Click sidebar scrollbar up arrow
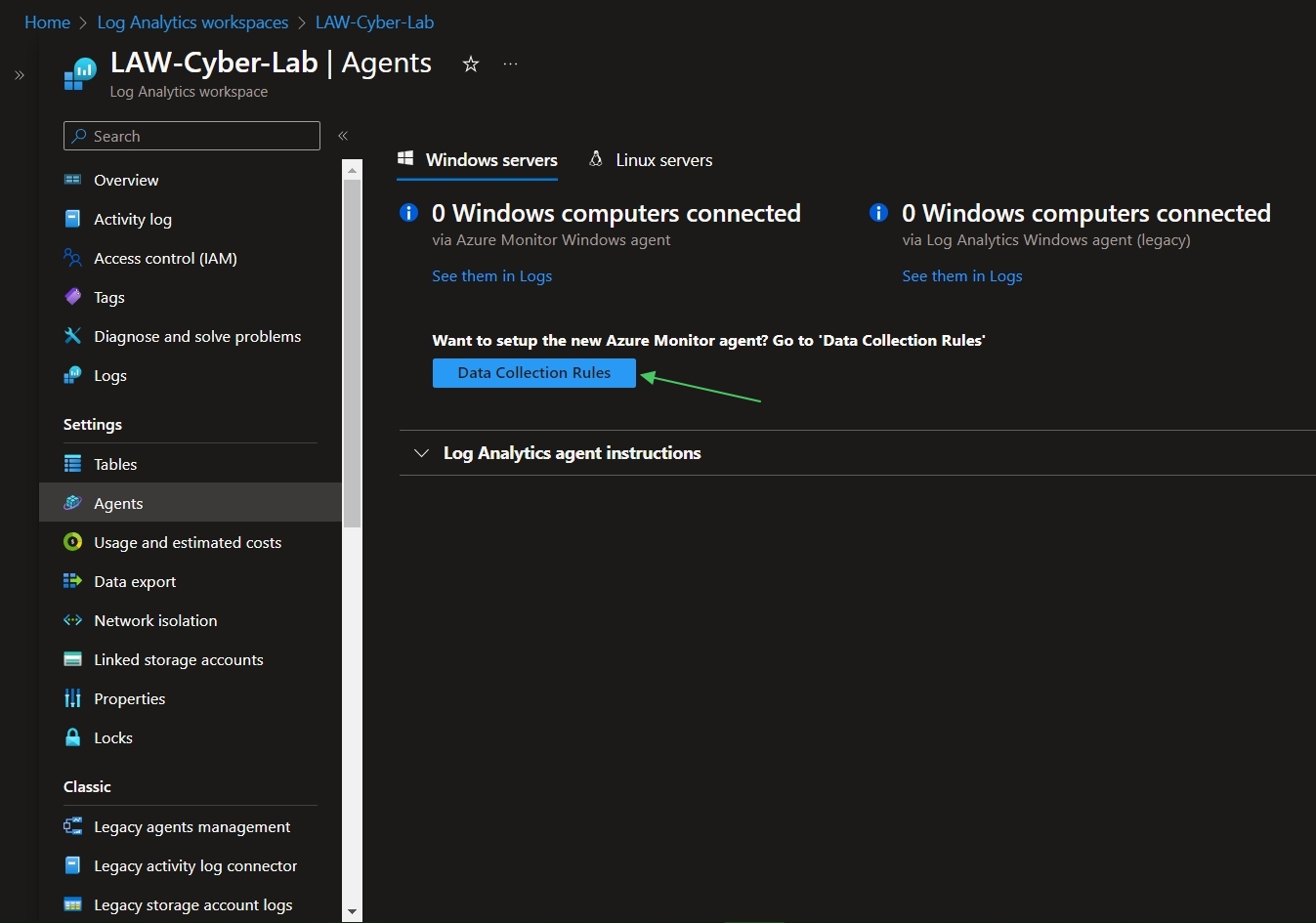1316x923 pixels. point(353,170)
